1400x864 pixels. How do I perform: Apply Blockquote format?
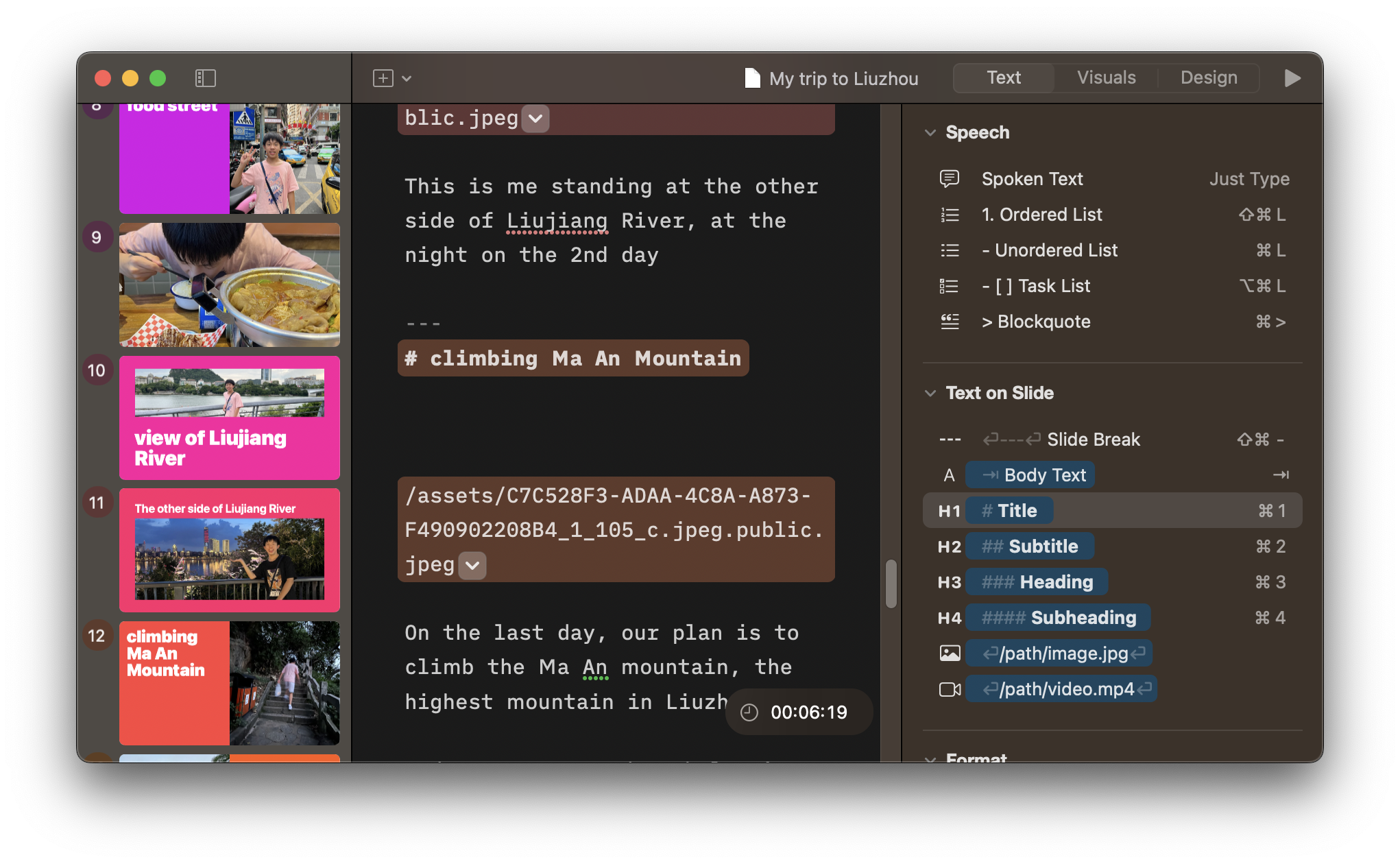[x=1113, y=322]
